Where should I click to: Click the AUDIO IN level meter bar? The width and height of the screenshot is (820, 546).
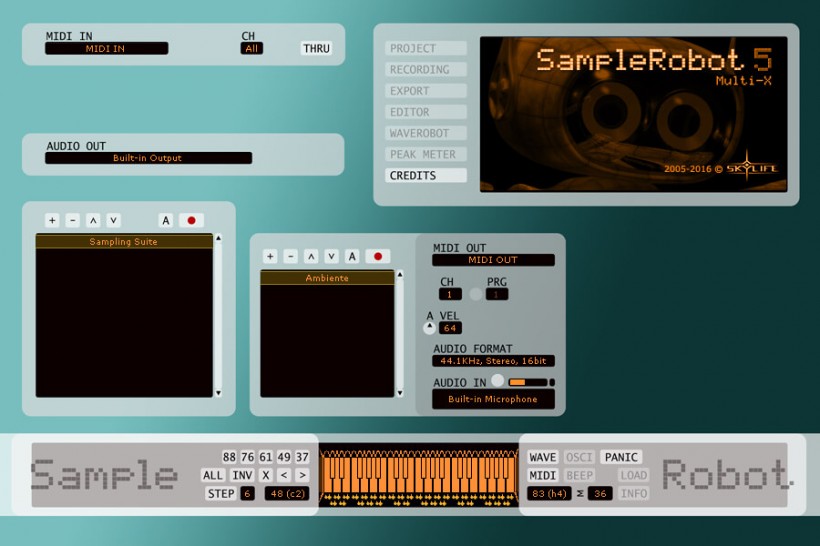(x=528, y=382)
